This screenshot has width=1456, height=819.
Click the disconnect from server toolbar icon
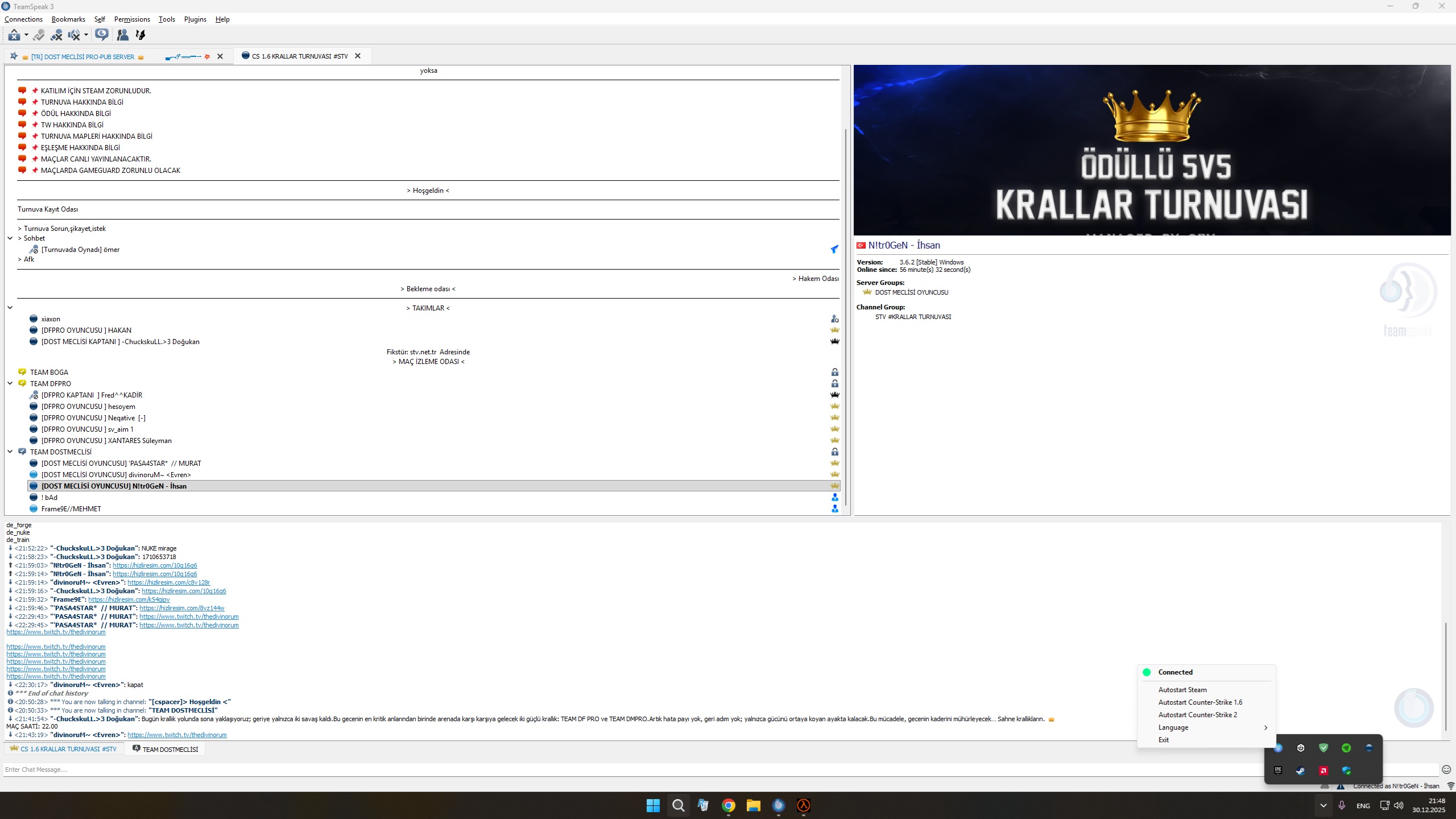[x=14, y=35]
